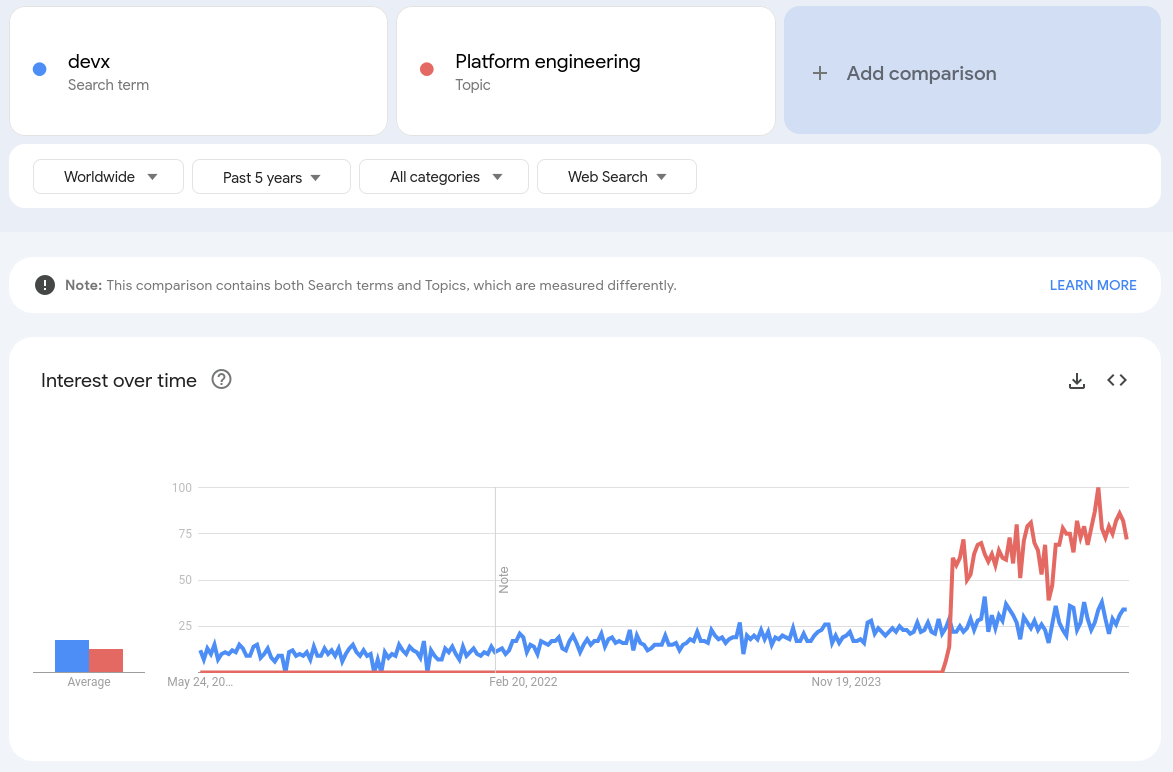Click the red average bar
Screen dimensions: 1173x772
coord(106,660)
